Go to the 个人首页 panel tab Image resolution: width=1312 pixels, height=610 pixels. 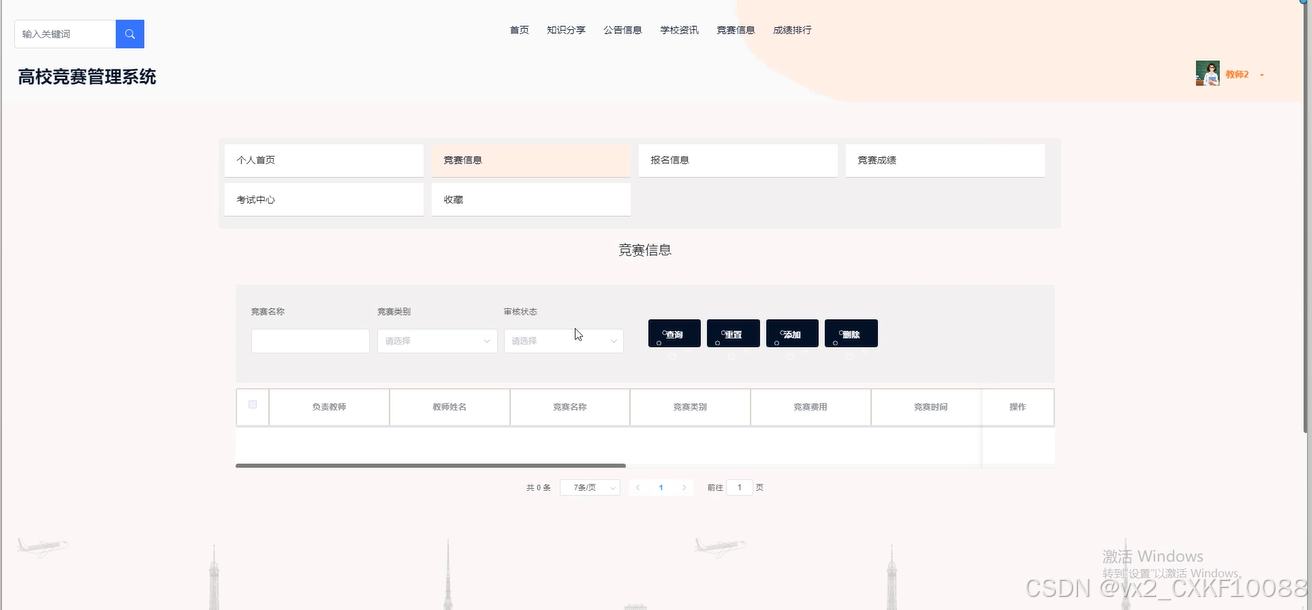tap(324, 160)
